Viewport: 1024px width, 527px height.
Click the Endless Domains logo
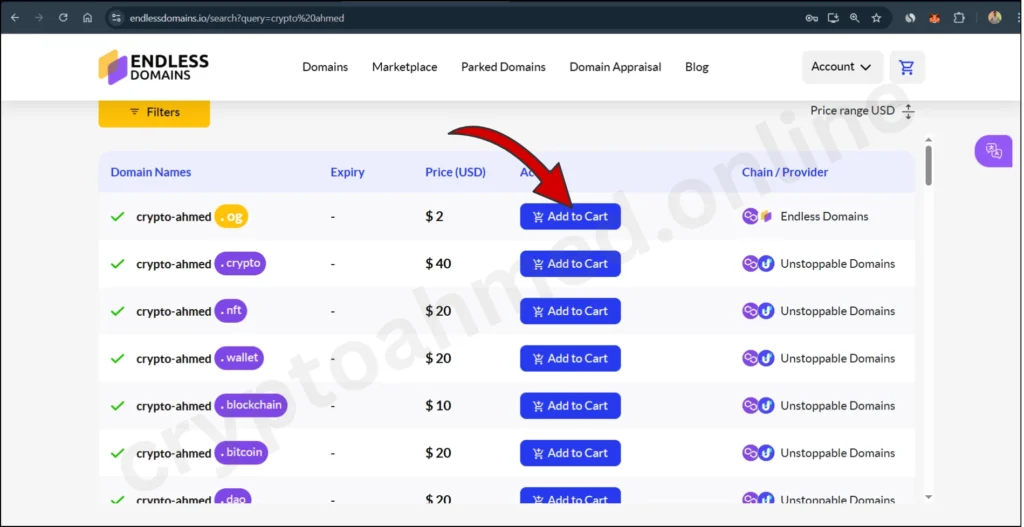click(154, 67)
